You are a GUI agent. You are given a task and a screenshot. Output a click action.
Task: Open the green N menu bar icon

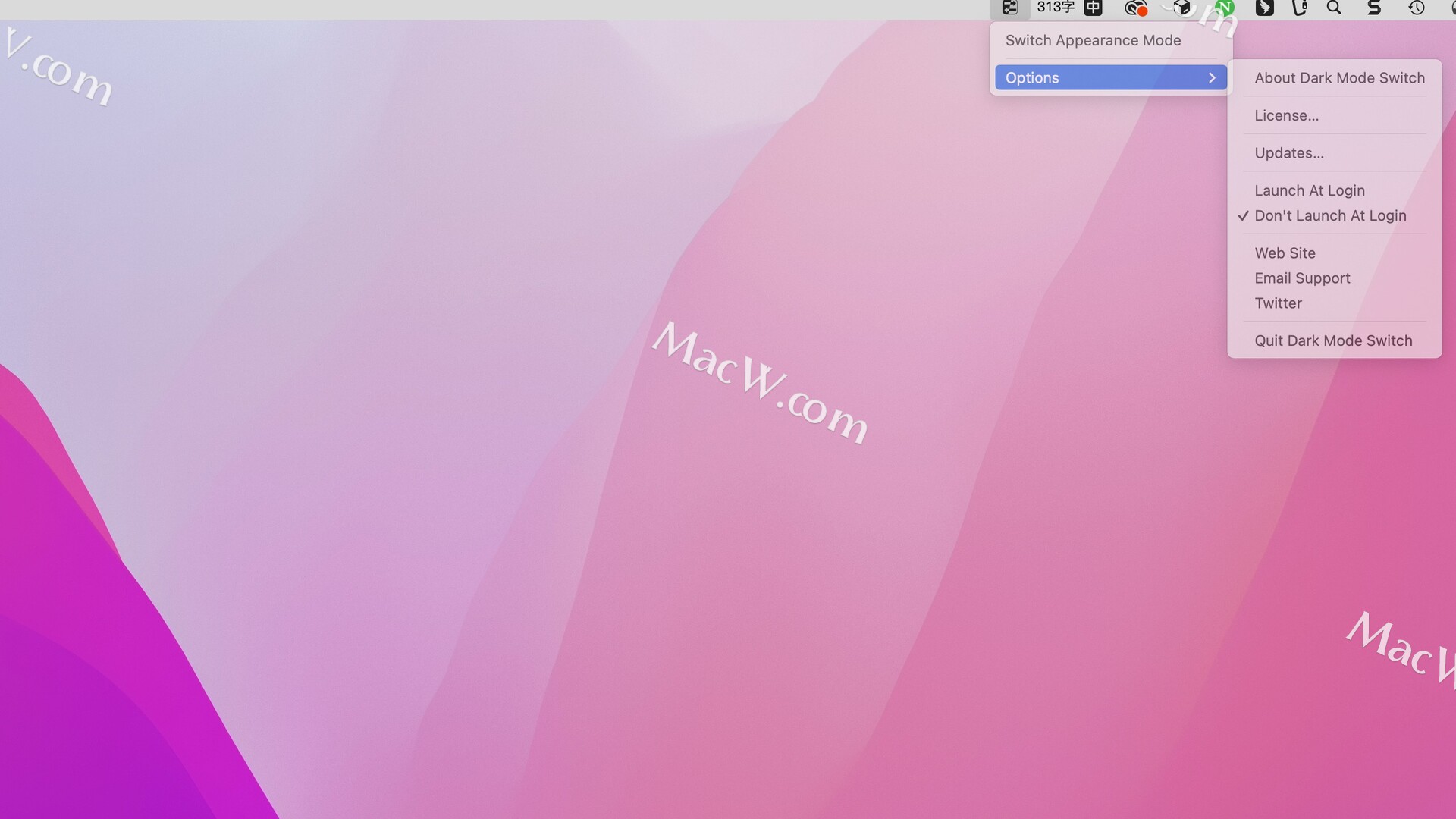click(x=1224, y=8)
